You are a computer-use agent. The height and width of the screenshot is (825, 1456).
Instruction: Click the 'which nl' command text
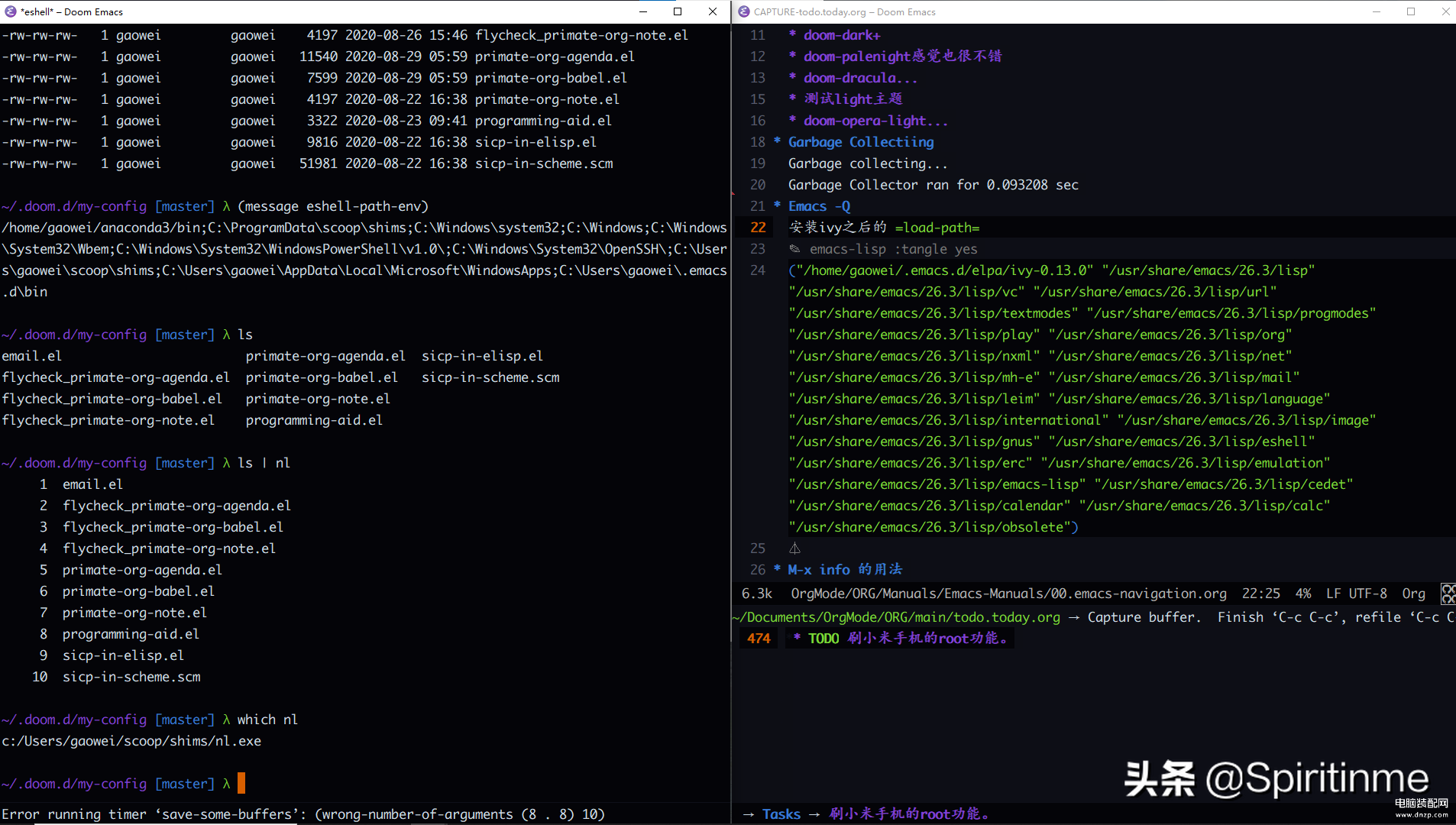click(267, 720)
